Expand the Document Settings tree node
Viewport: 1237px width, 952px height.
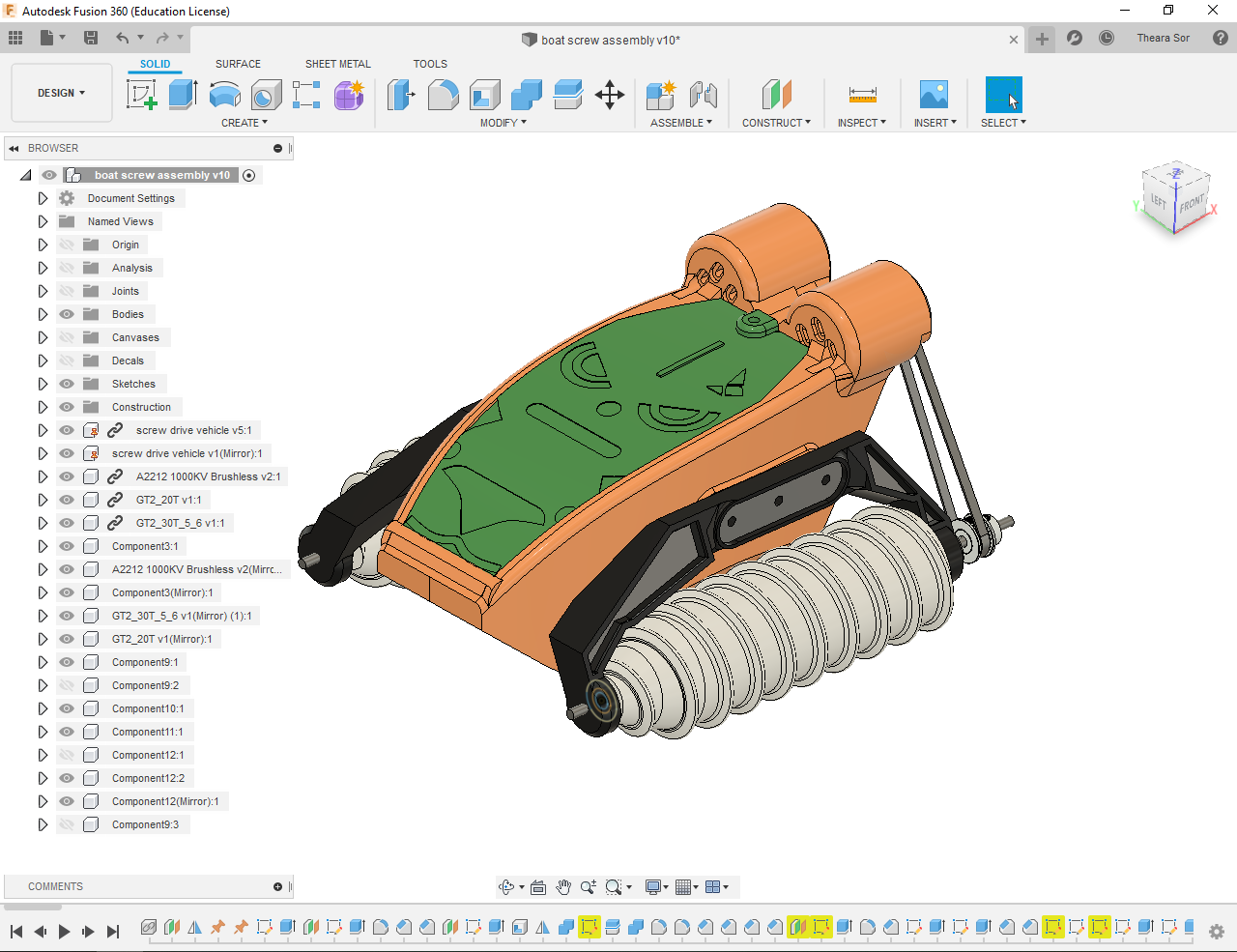(43, 198)
